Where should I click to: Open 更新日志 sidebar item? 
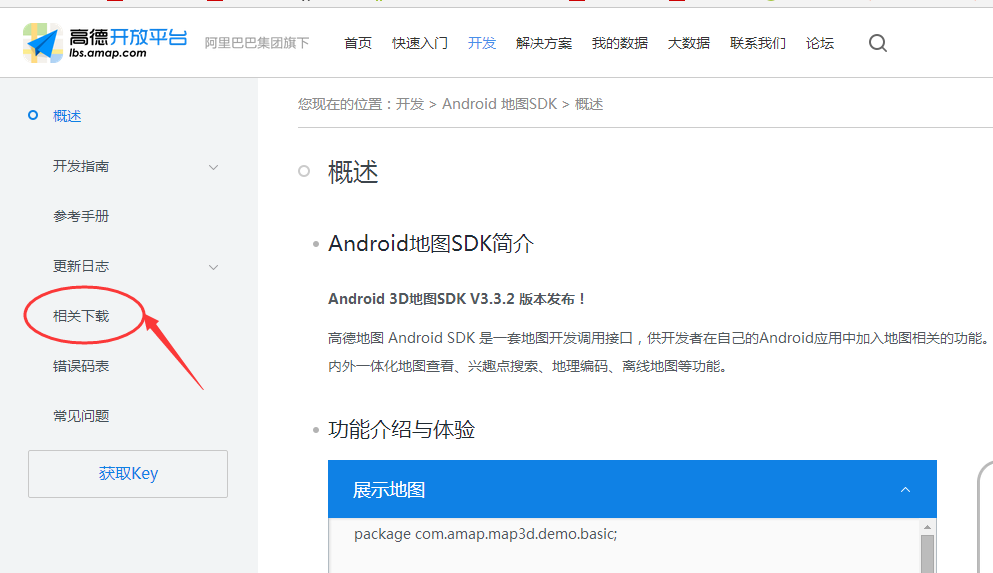pos(81,266)
